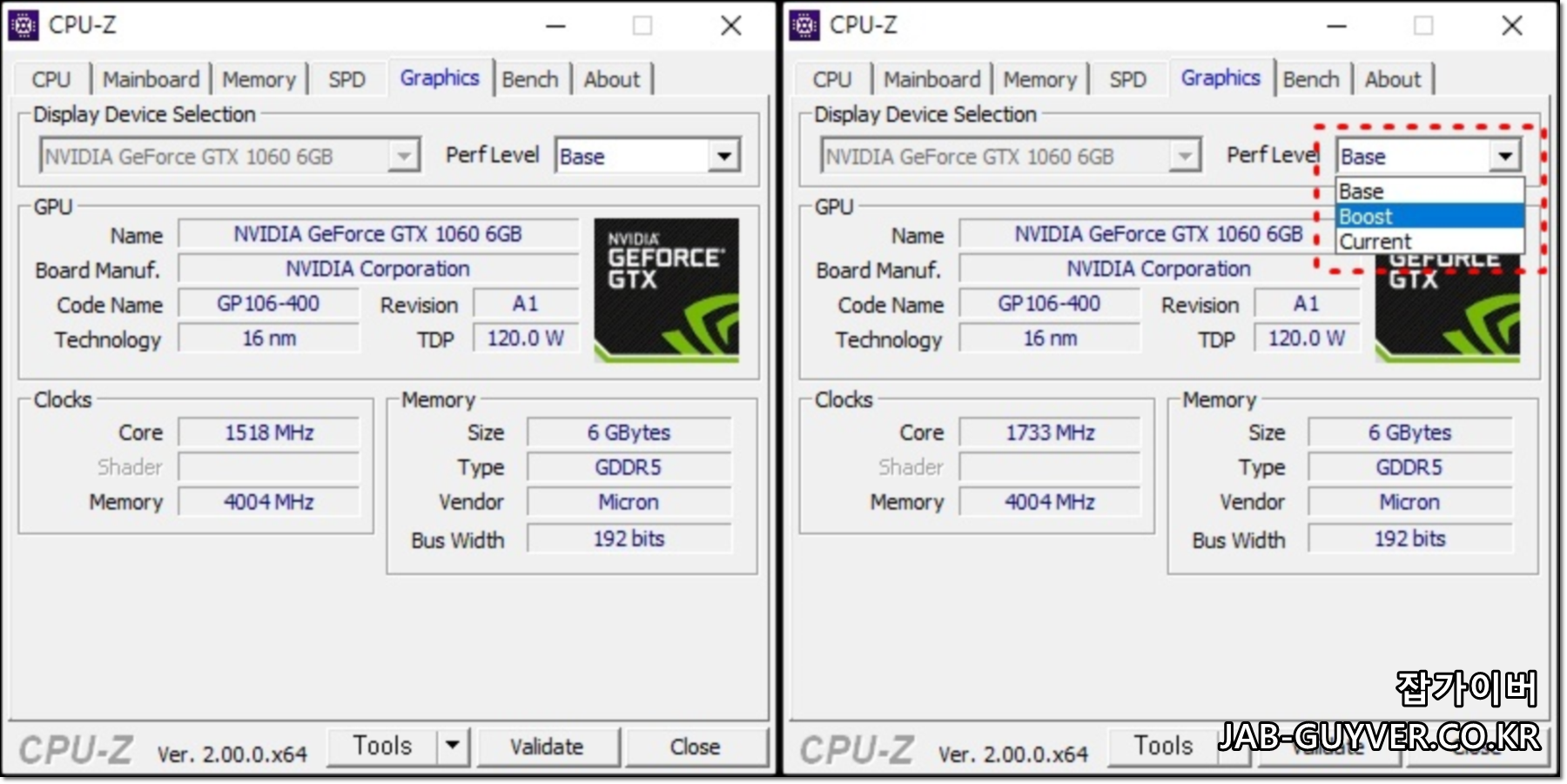Click the Tools button in right window
Image resolution: width=1567 pixels, height=784 pixels.
click(x=1162, y=747)
